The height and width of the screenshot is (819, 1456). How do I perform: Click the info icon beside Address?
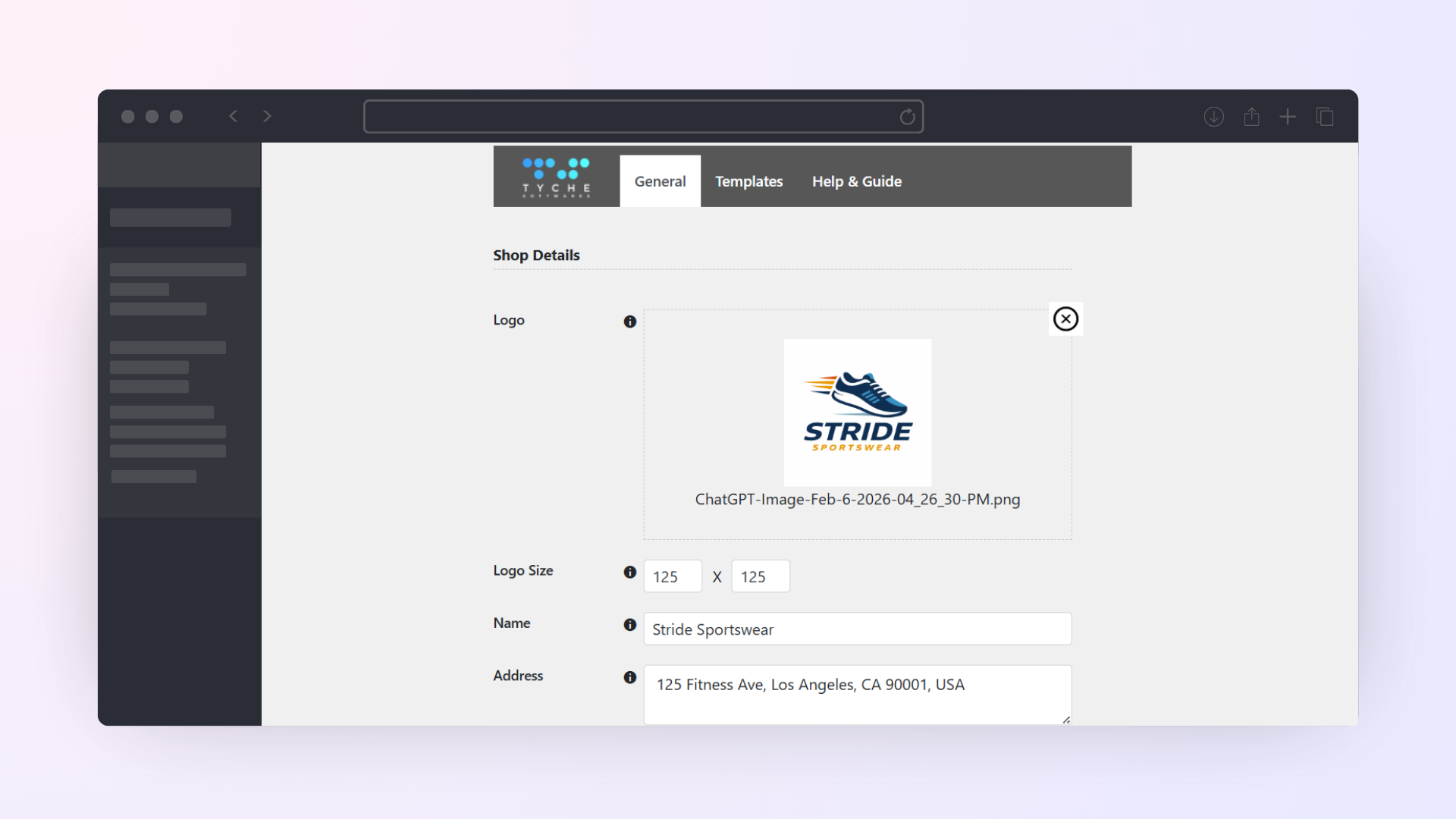coord(629,677)
